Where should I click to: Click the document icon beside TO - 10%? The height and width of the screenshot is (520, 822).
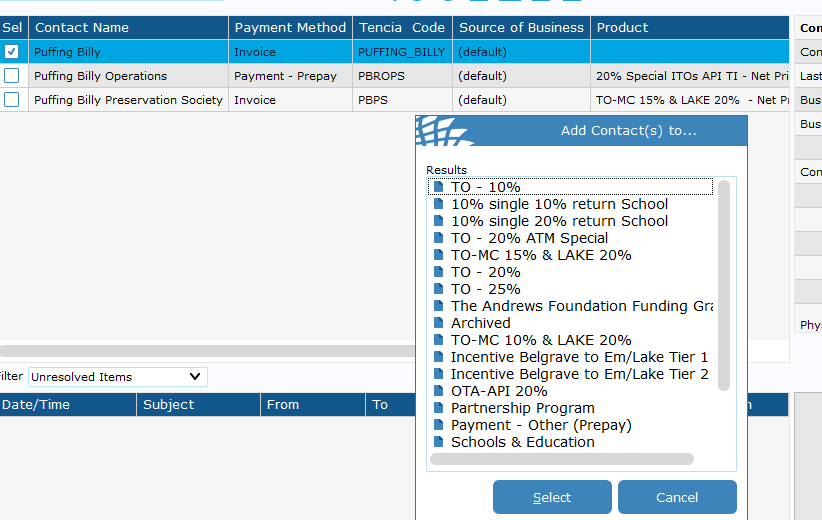pos(438,187)
